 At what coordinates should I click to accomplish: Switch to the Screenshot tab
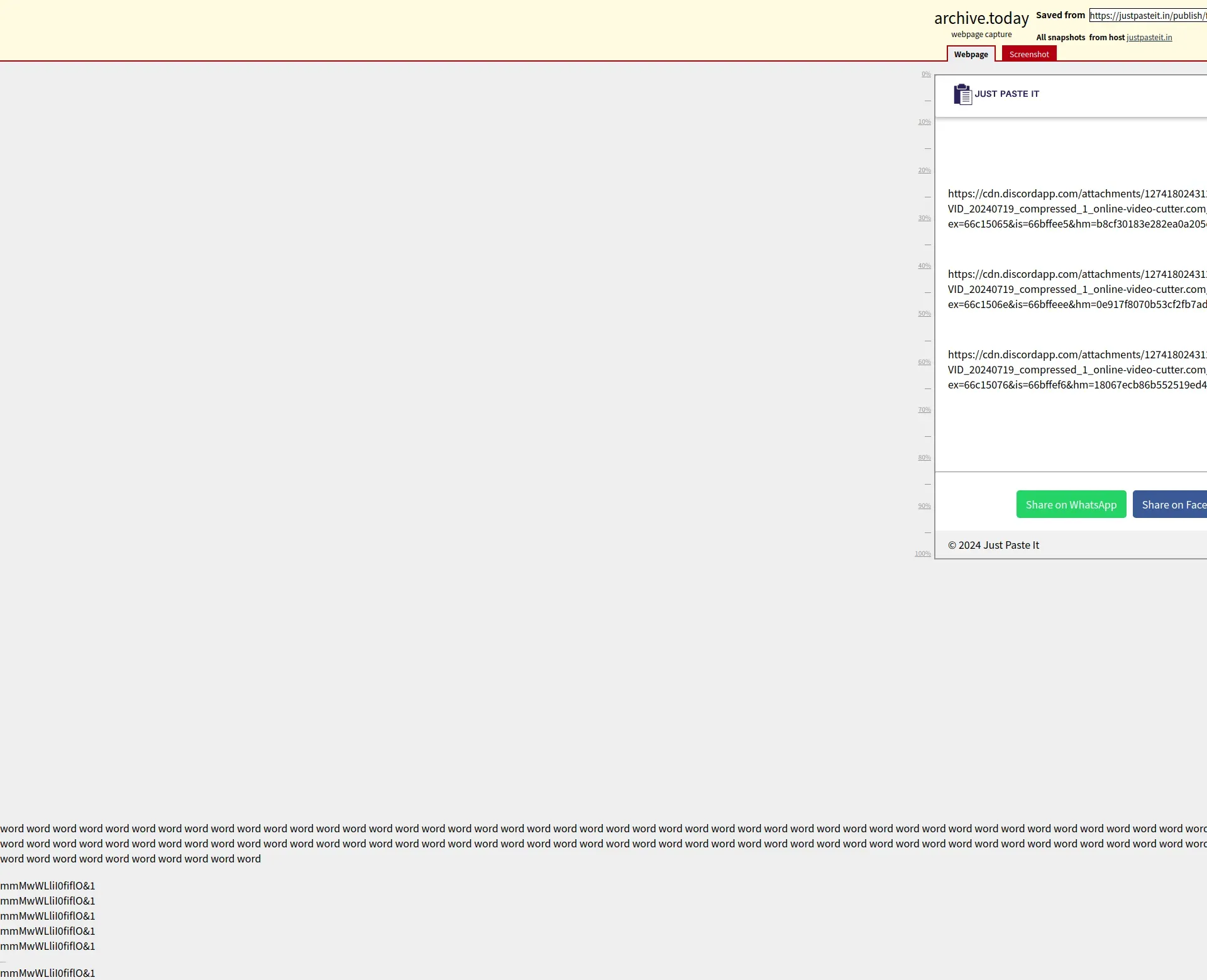coord(1028,54)
